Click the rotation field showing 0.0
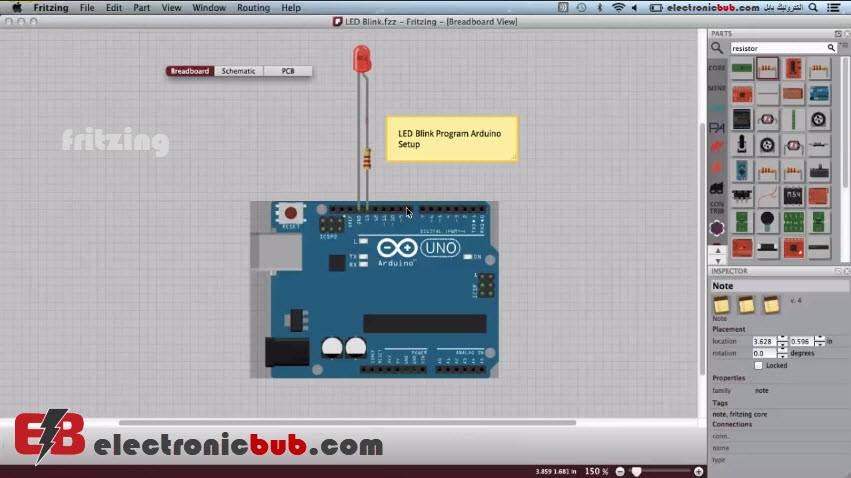The height and width of the screenshot is (478, 851). coord(765,353)
